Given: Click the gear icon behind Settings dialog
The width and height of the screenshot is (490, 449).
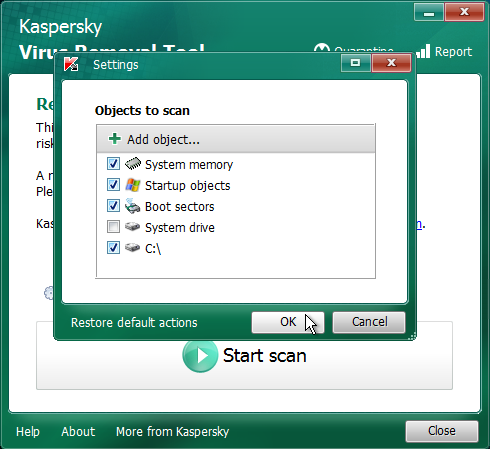Looking at the screenshot, I should point(49,293).
